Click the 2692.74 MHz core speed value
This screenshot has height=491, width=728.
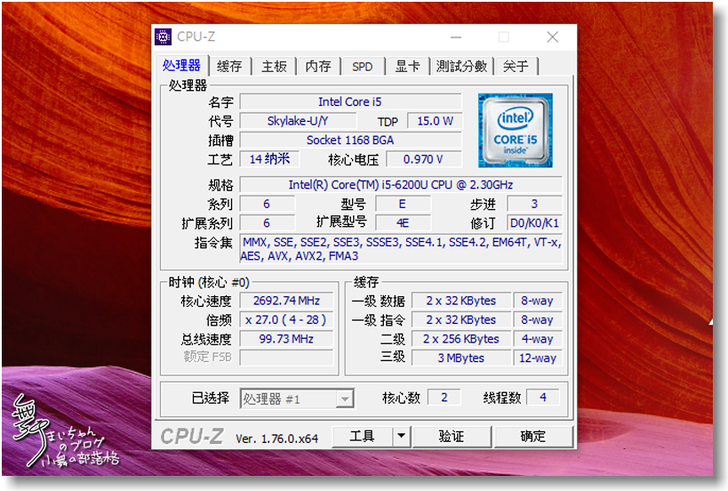tap(286, 301)
